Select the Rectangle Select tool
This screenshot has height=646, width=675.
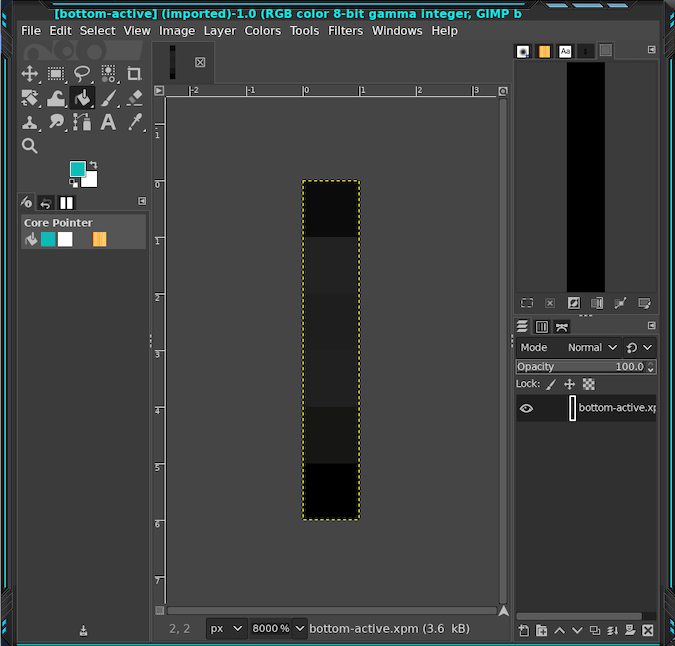[x=56, y=73]
